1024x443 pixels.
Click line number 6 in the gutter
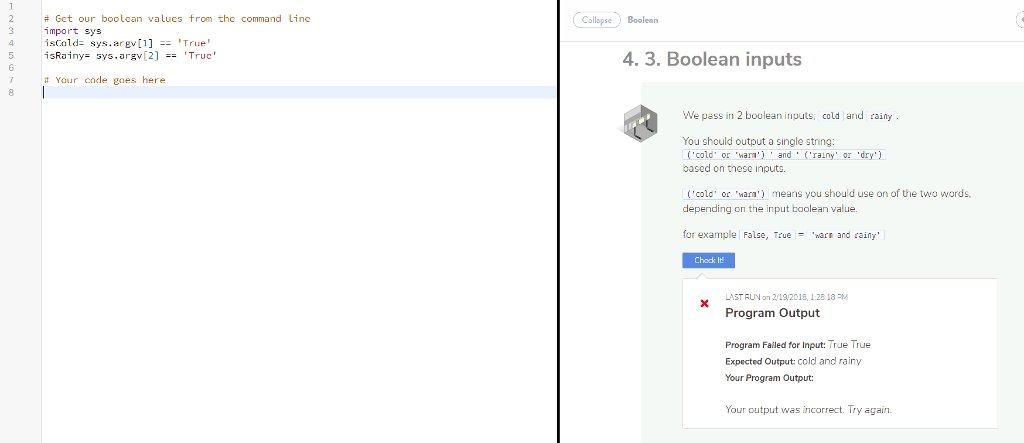(x=11, y=68)
